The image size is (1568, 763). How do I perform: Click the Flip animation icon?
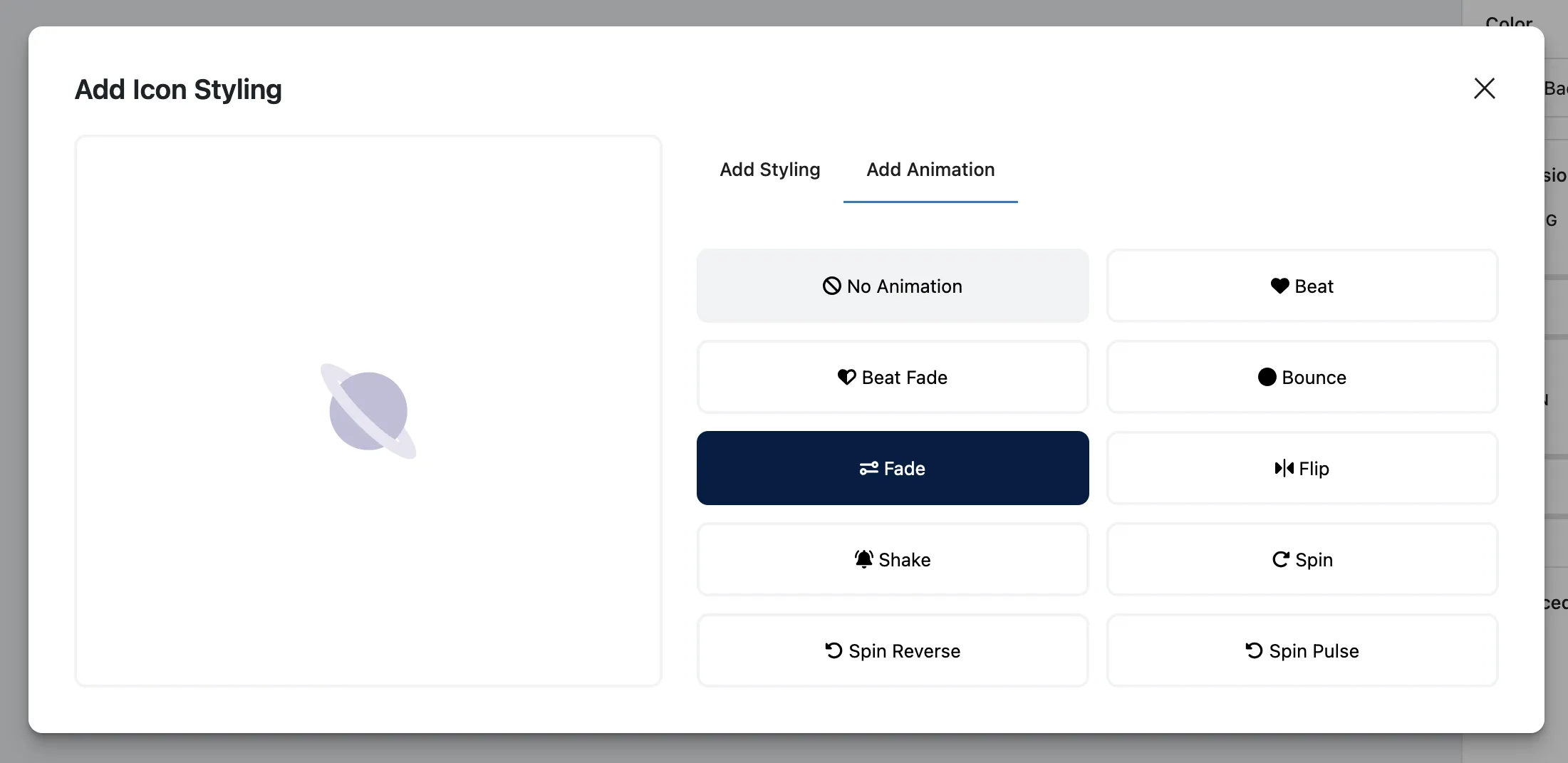tap(1283, 468)
